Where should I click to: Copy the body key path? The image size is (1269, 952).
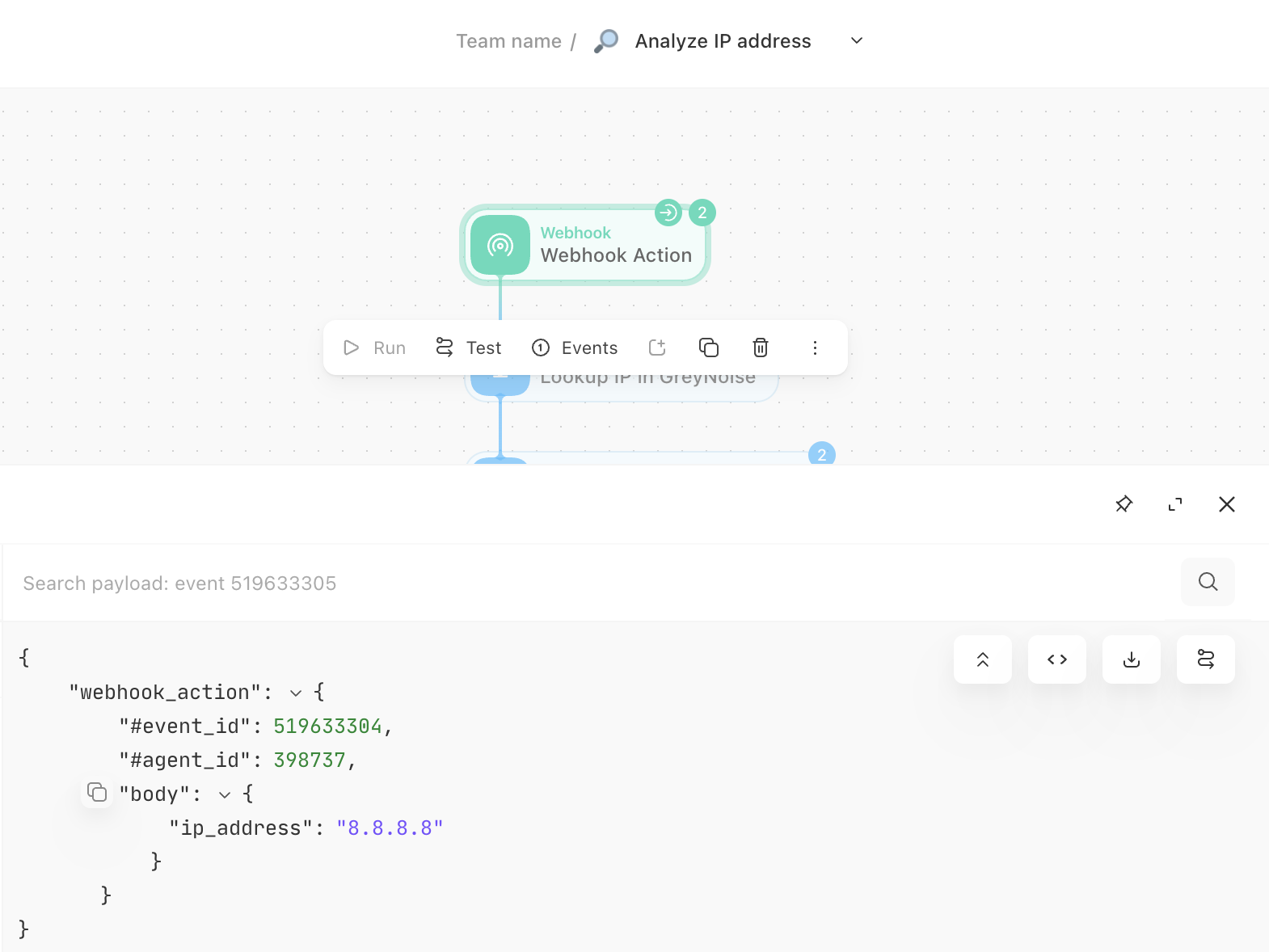click(97, 793)
